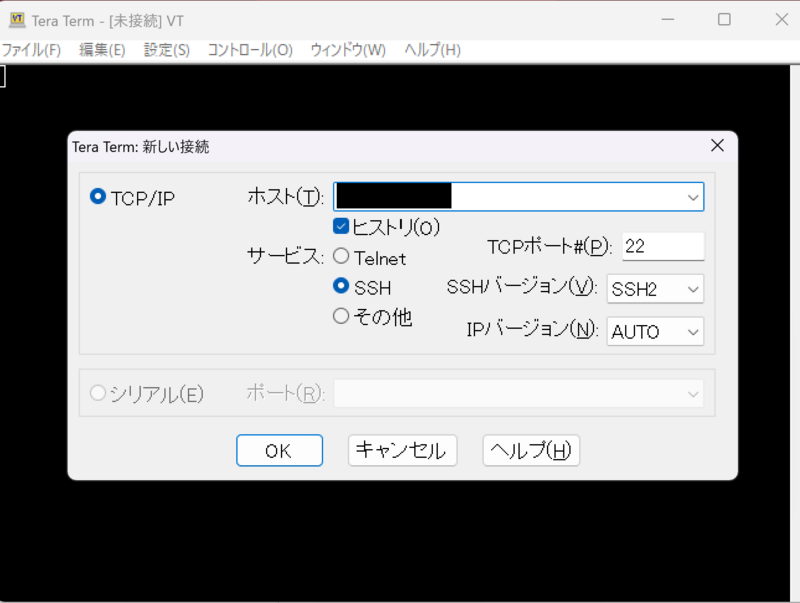Choose the SSH service option
The height and width of the screenshot is (603, 800).
pos(341,286)
